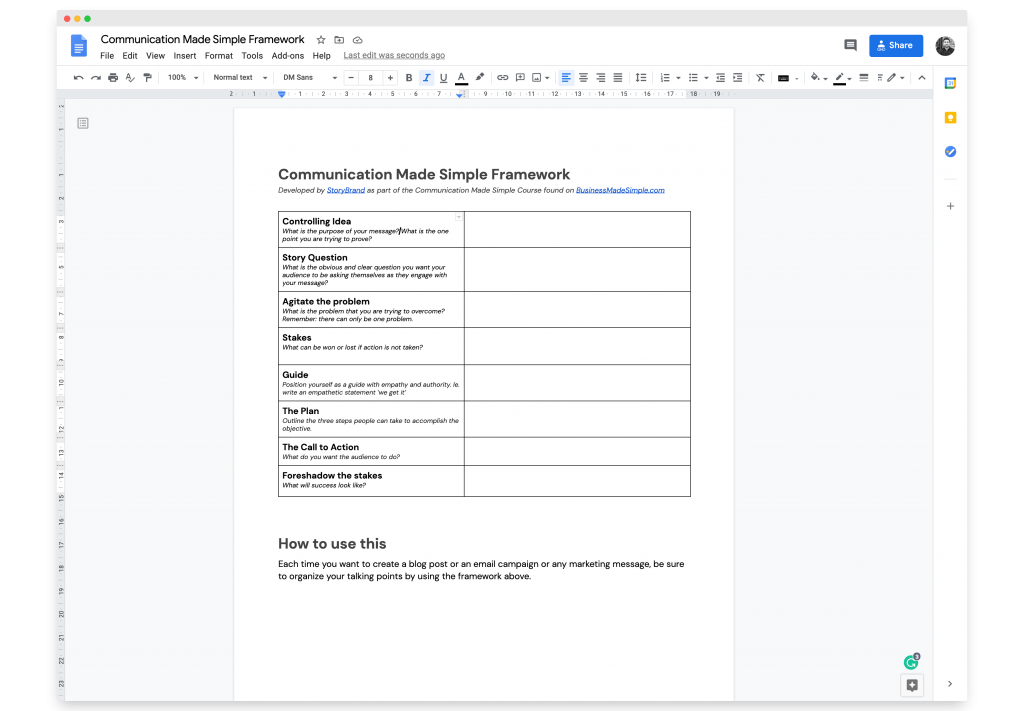Expand the insert image dropdown arrow
The image size is (1024, 711).
(547, 78)
